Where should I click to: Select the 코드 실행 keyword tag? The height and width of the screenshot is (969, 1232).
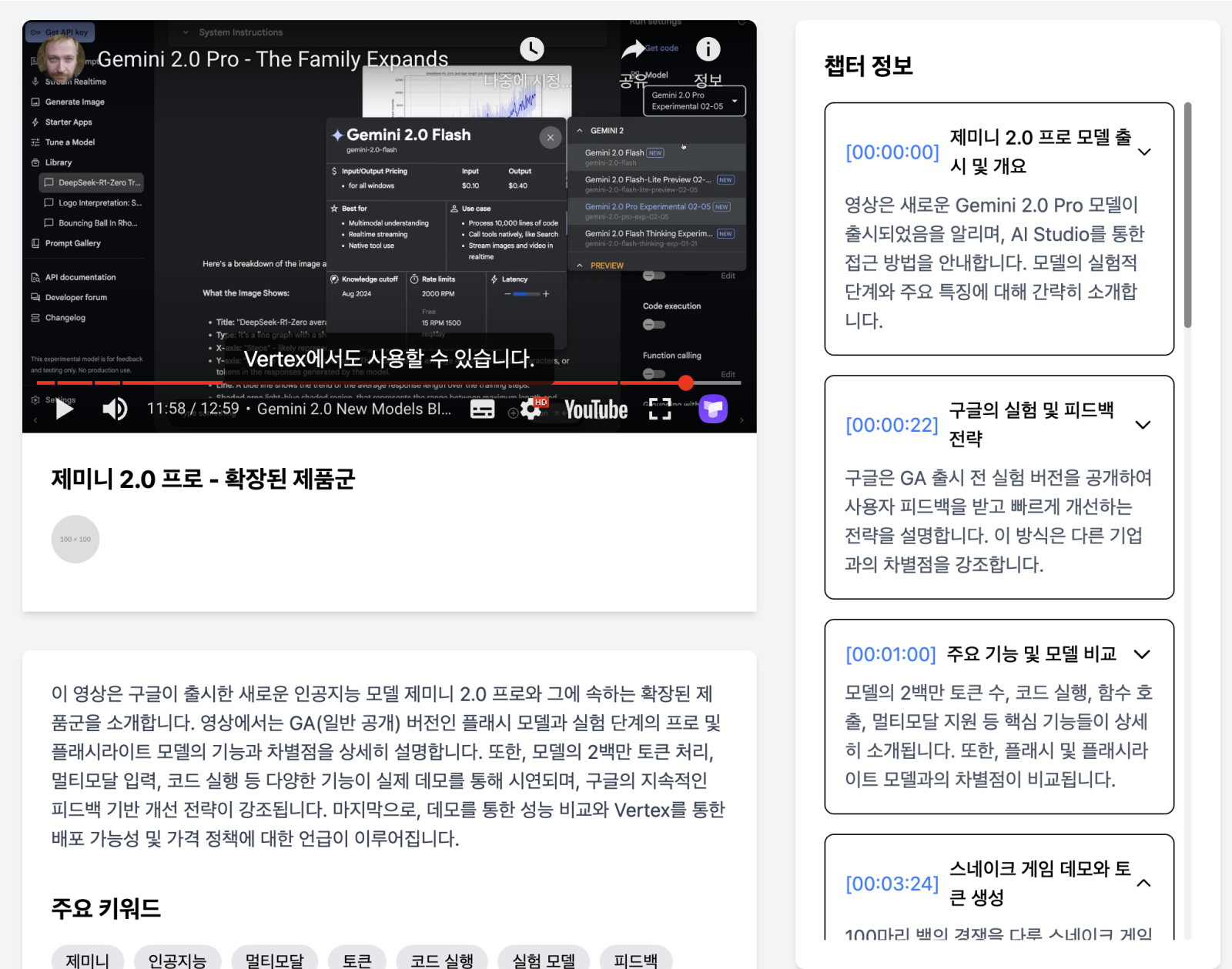(442, 959)
